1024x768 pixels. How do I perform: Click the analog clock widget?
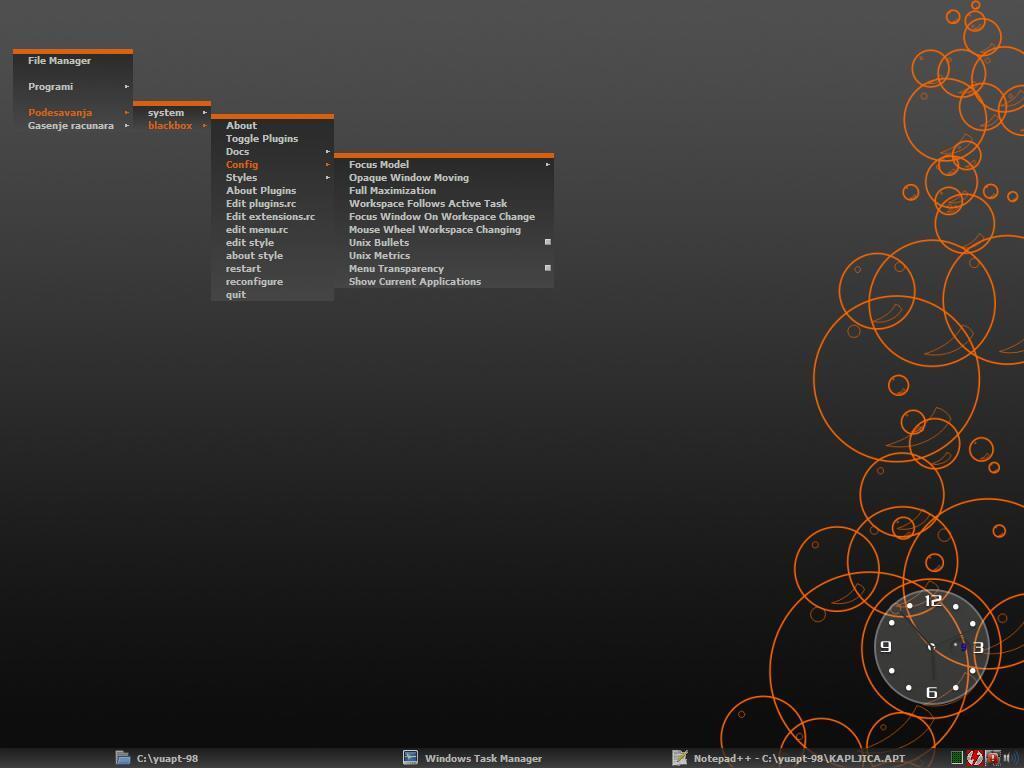click(x=931, y=647)
